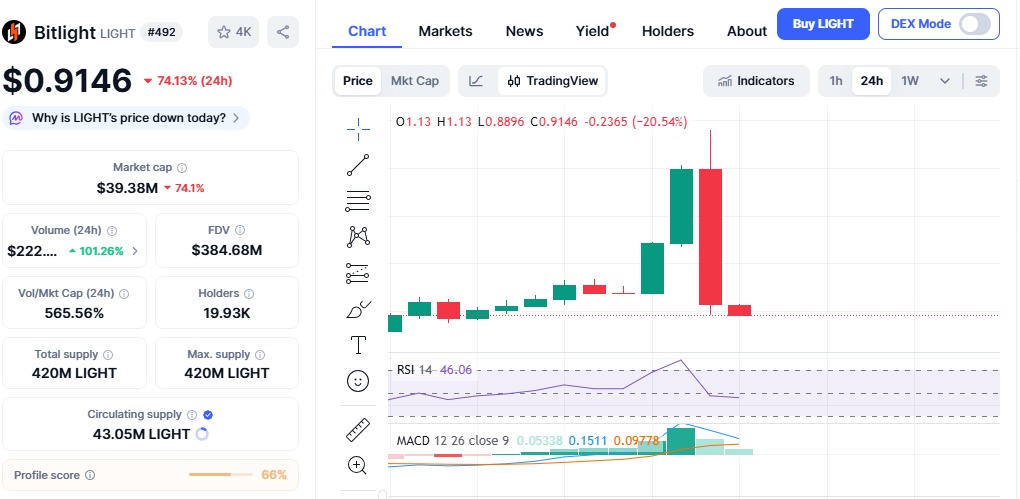Viewport: 1020px width, 499px height.
Task: Expand the 24h volume details arrow
Action: pos(135,251)
